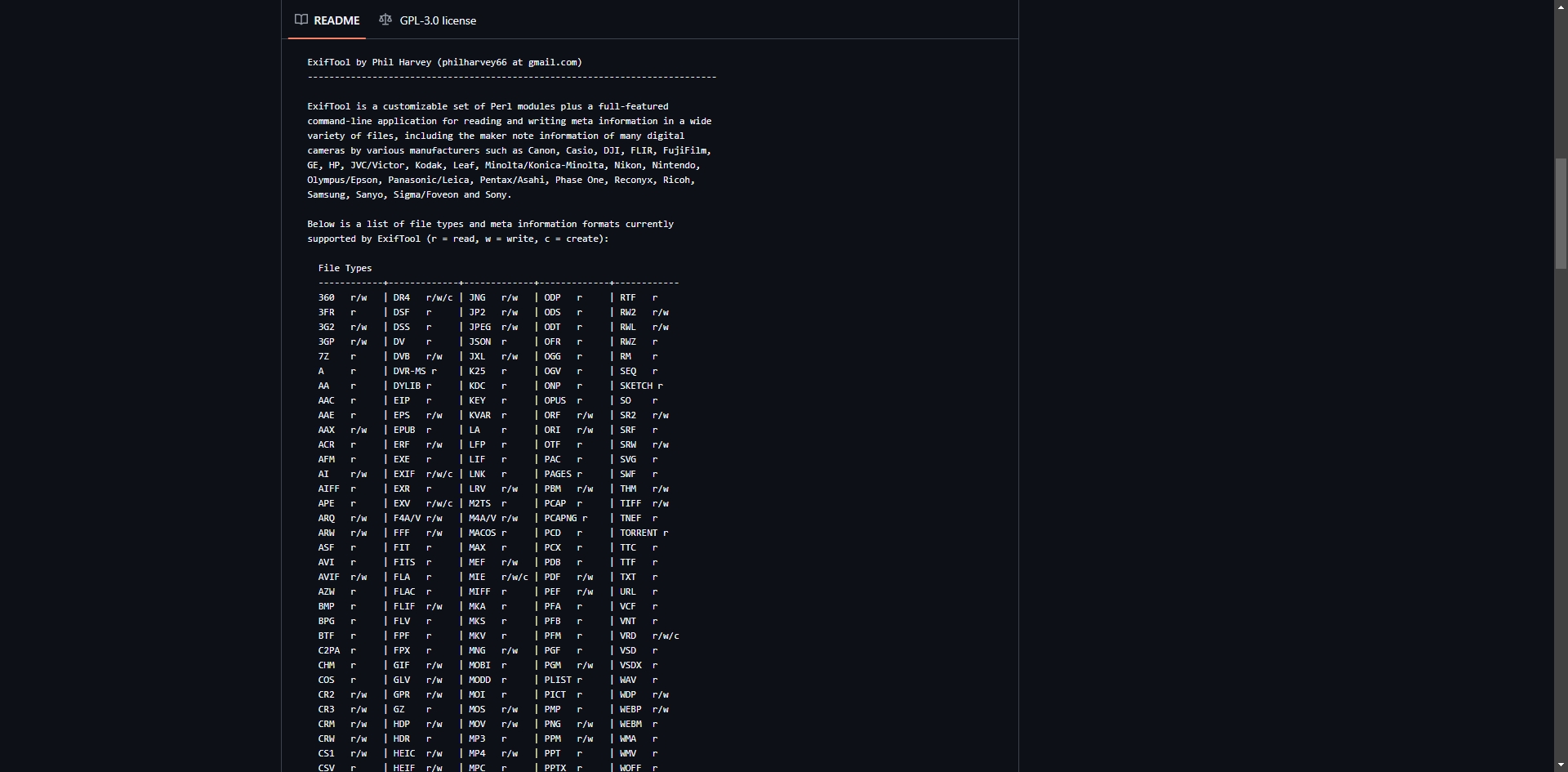Select the 'DVR-MS' file type entry
Screen dimensions: 1568x772
coord(409,371)
